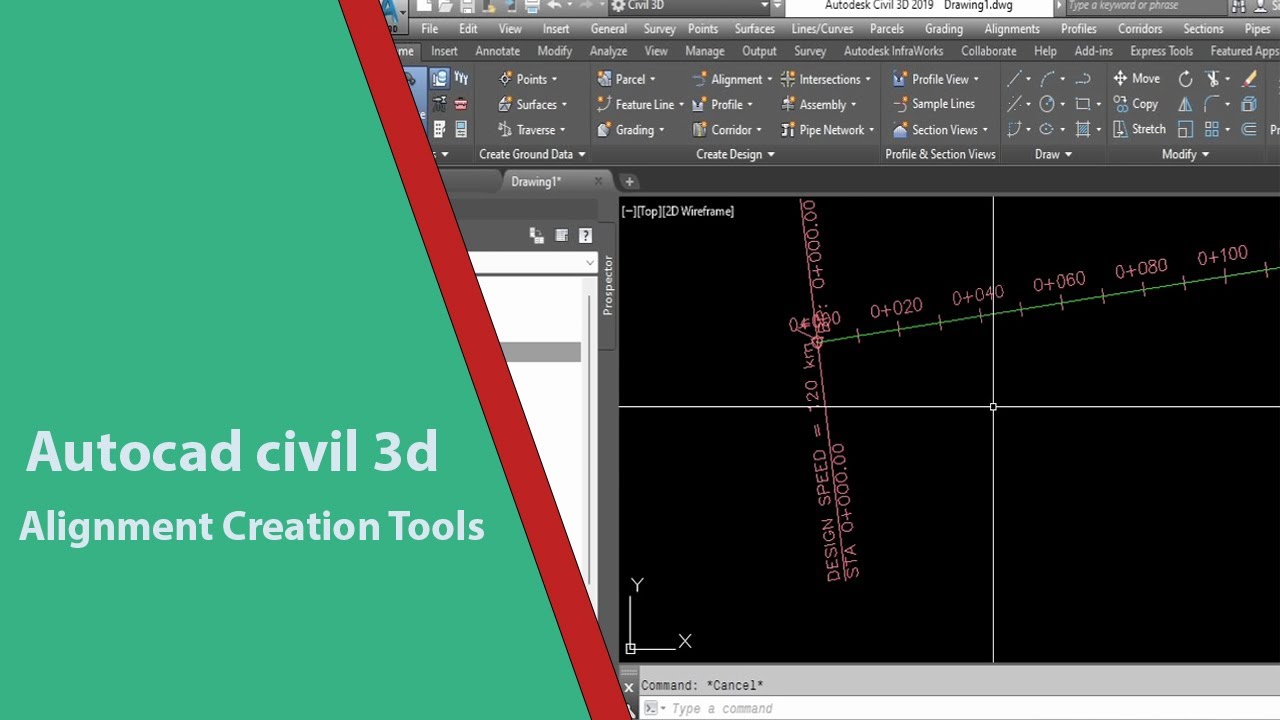The height and width of the screenshot is (720, 1280).
Task: Expand the Modify panel
Action: pos(1186,154)
